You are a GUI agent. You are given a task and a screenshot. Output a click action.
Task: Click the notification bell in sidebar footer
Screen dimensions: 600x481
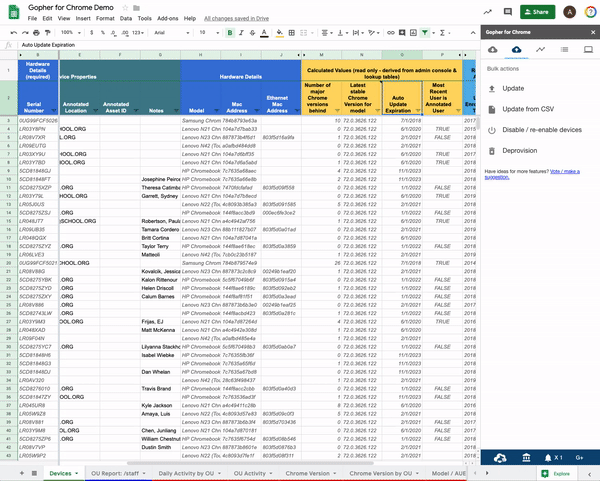point(548,458)
